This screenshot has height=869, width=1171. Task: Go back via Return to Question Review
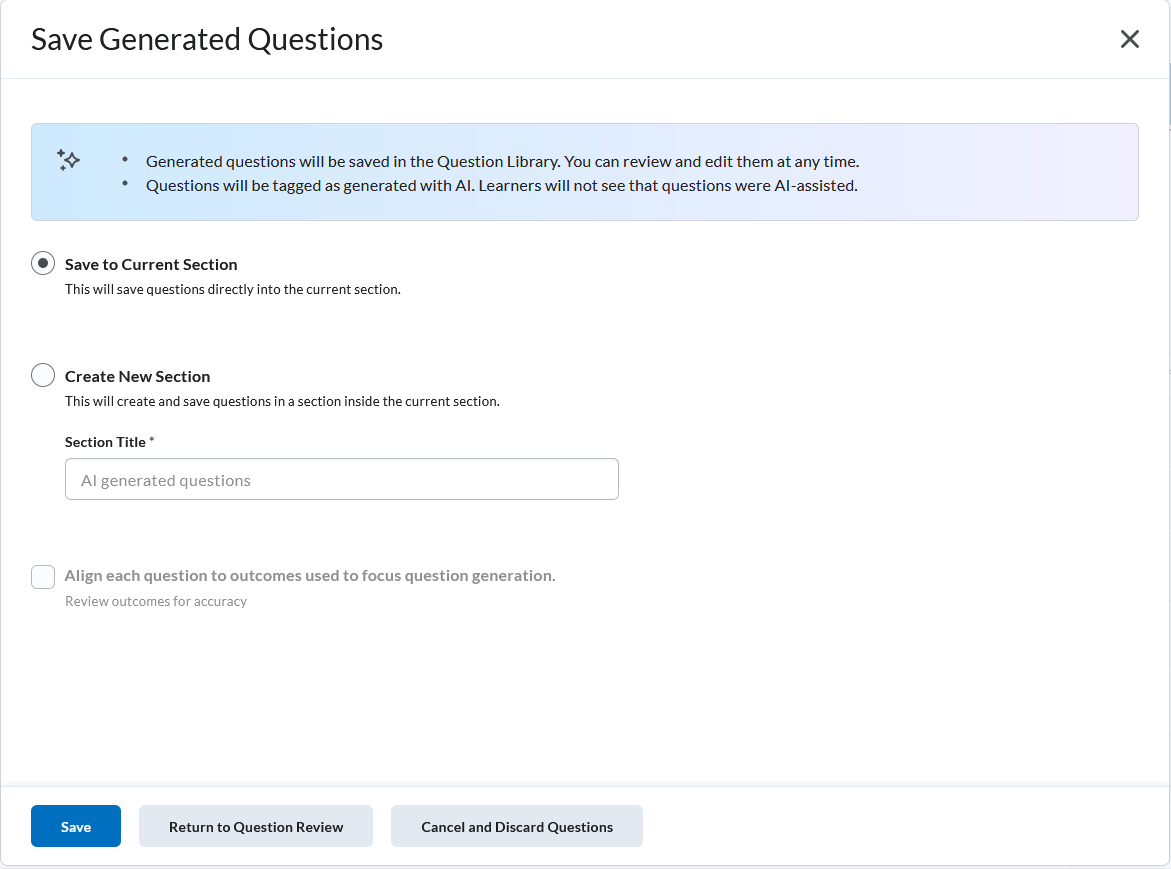click(255, 826)
